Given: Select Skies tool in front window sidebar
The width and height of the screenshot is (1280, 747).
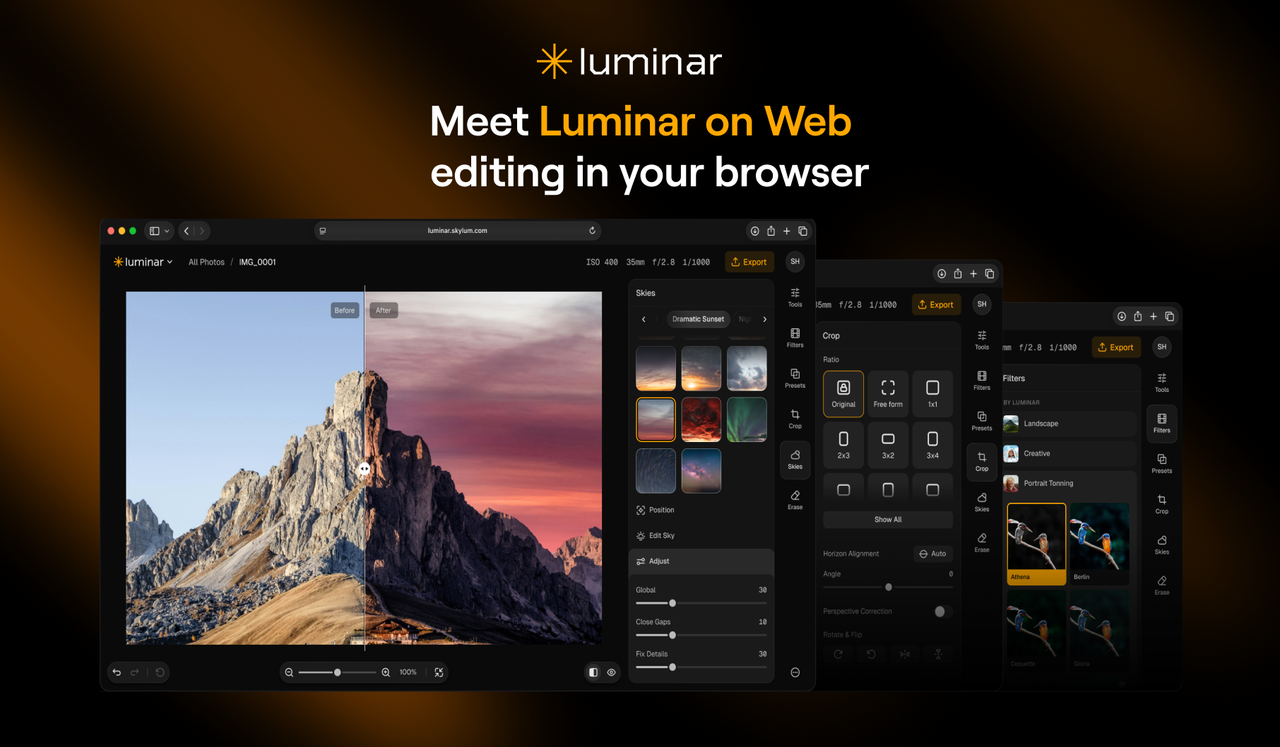Looking at the screenshot, I should [x=795, y=460].
